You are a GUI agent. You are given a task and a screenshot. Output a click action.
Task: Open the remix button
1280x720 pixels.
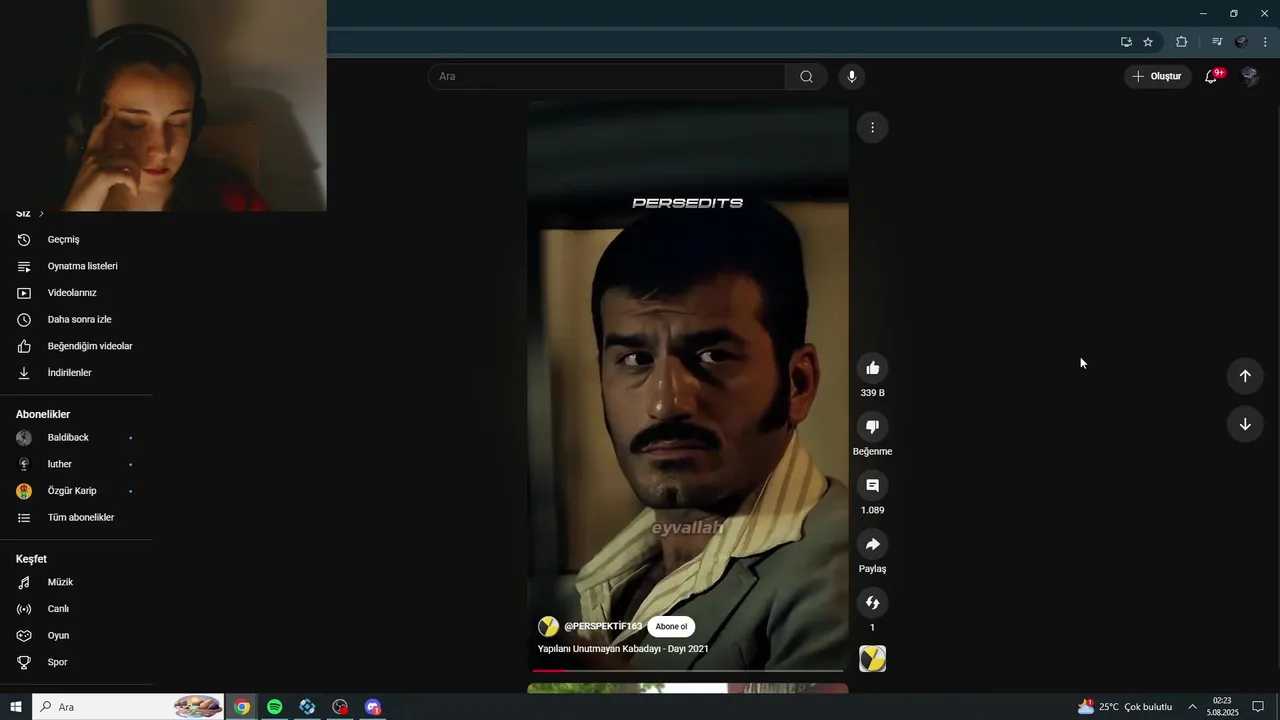[x=872, y=603]
